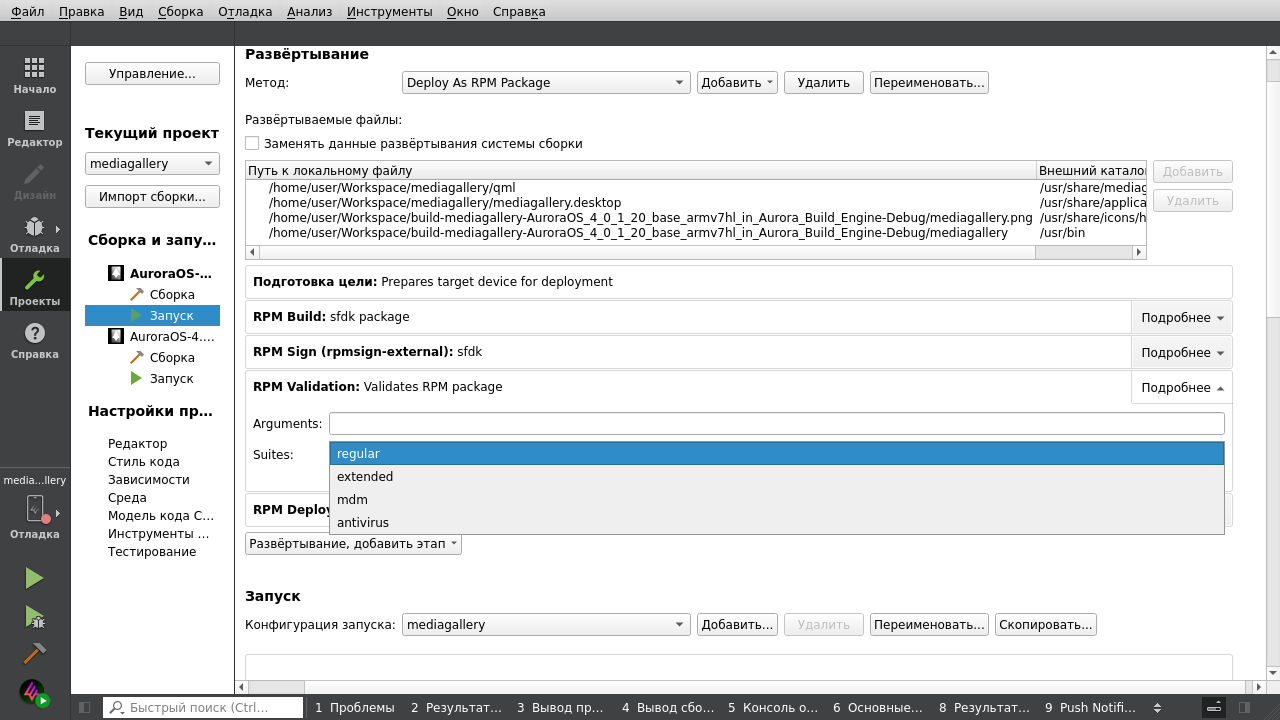Image resolution: width=1280 pixels, height=720 pixels.
Task: Expand Подробнее for RPM Build step
Action: pos(1182,318)
